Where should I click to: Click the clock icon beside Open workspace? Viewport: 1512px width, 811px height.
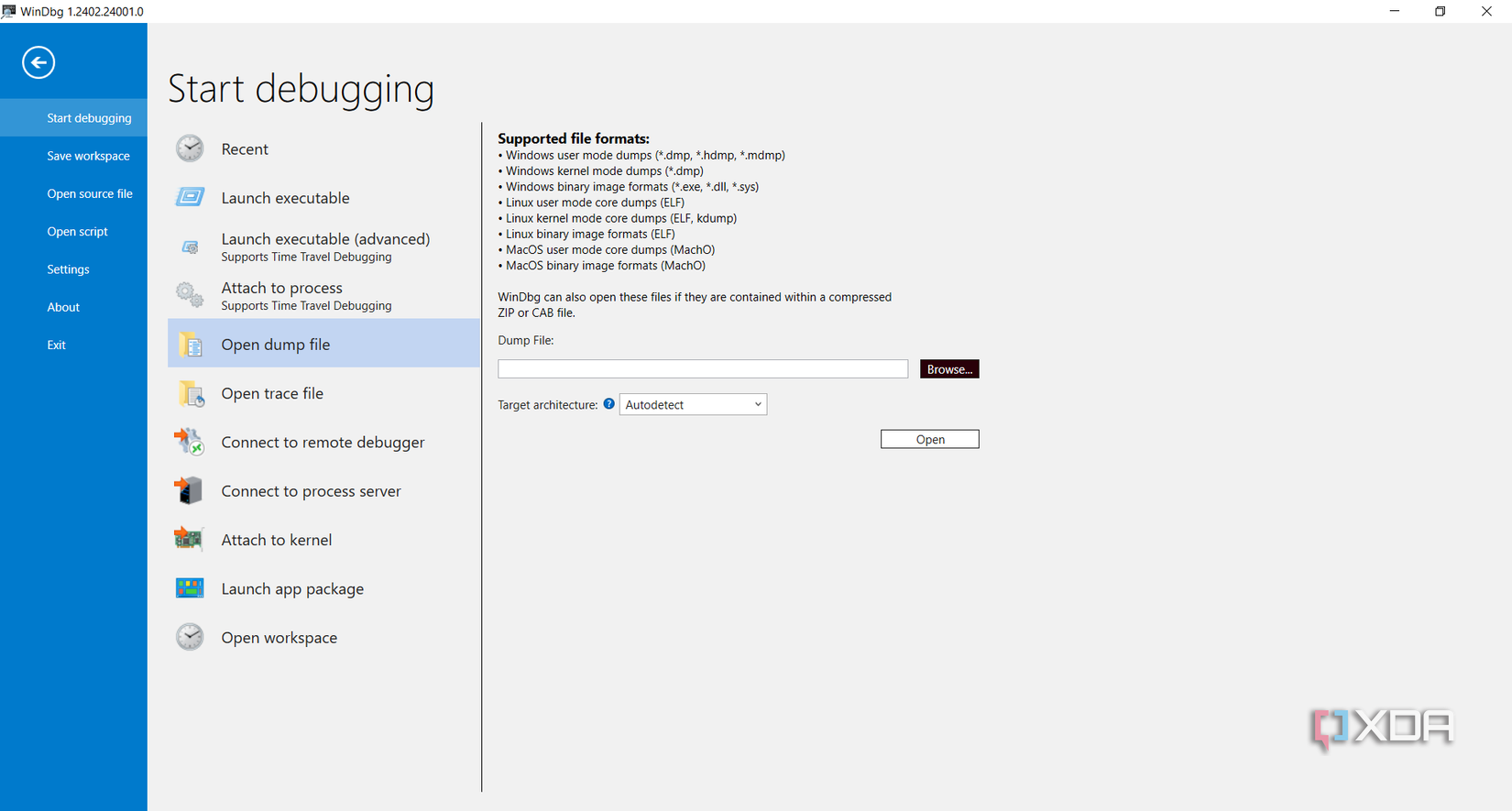[190, 637]
